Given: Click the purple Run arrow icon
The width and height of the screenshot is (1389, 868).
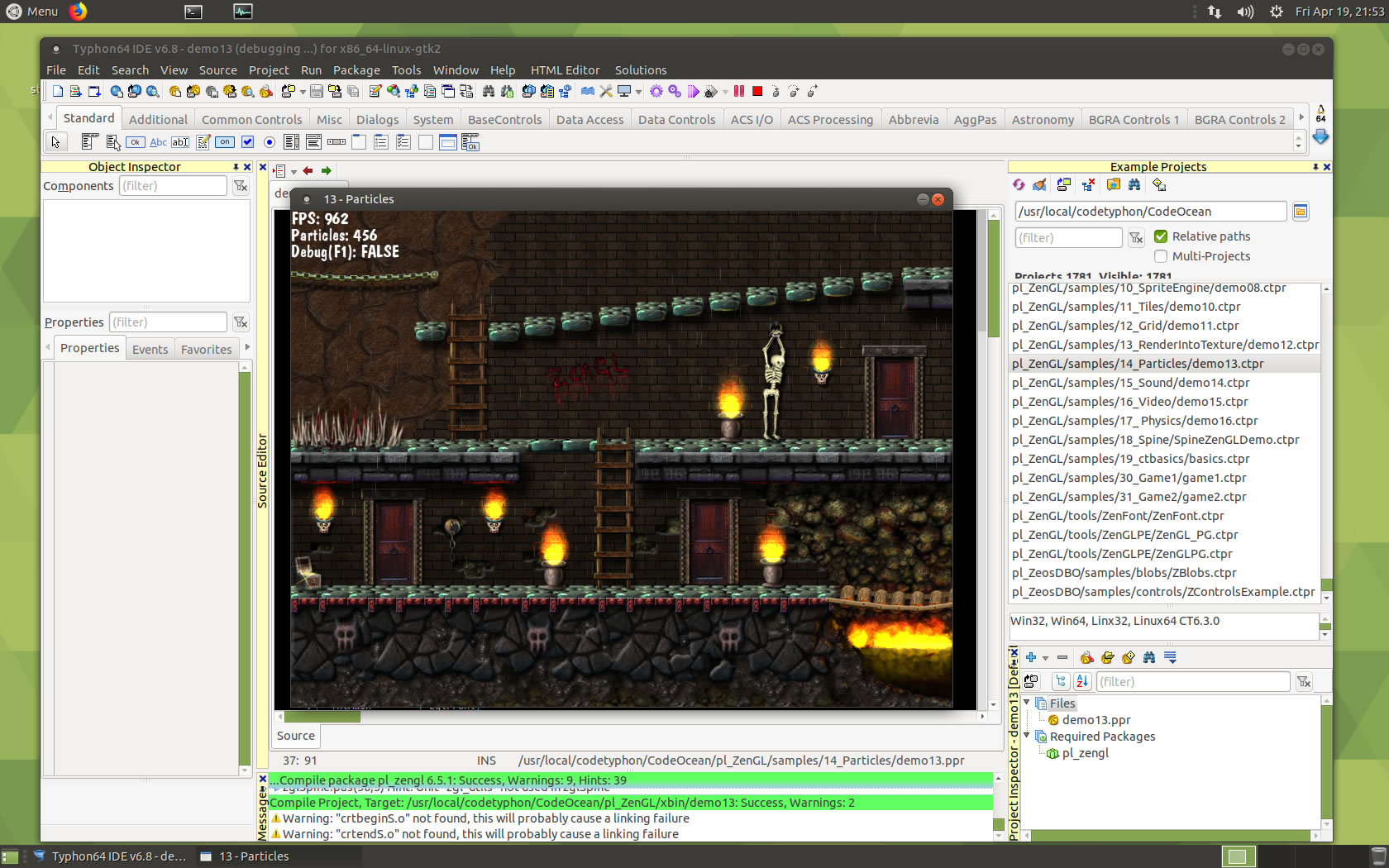Looking at the screenshot, I should coord(693,91).
